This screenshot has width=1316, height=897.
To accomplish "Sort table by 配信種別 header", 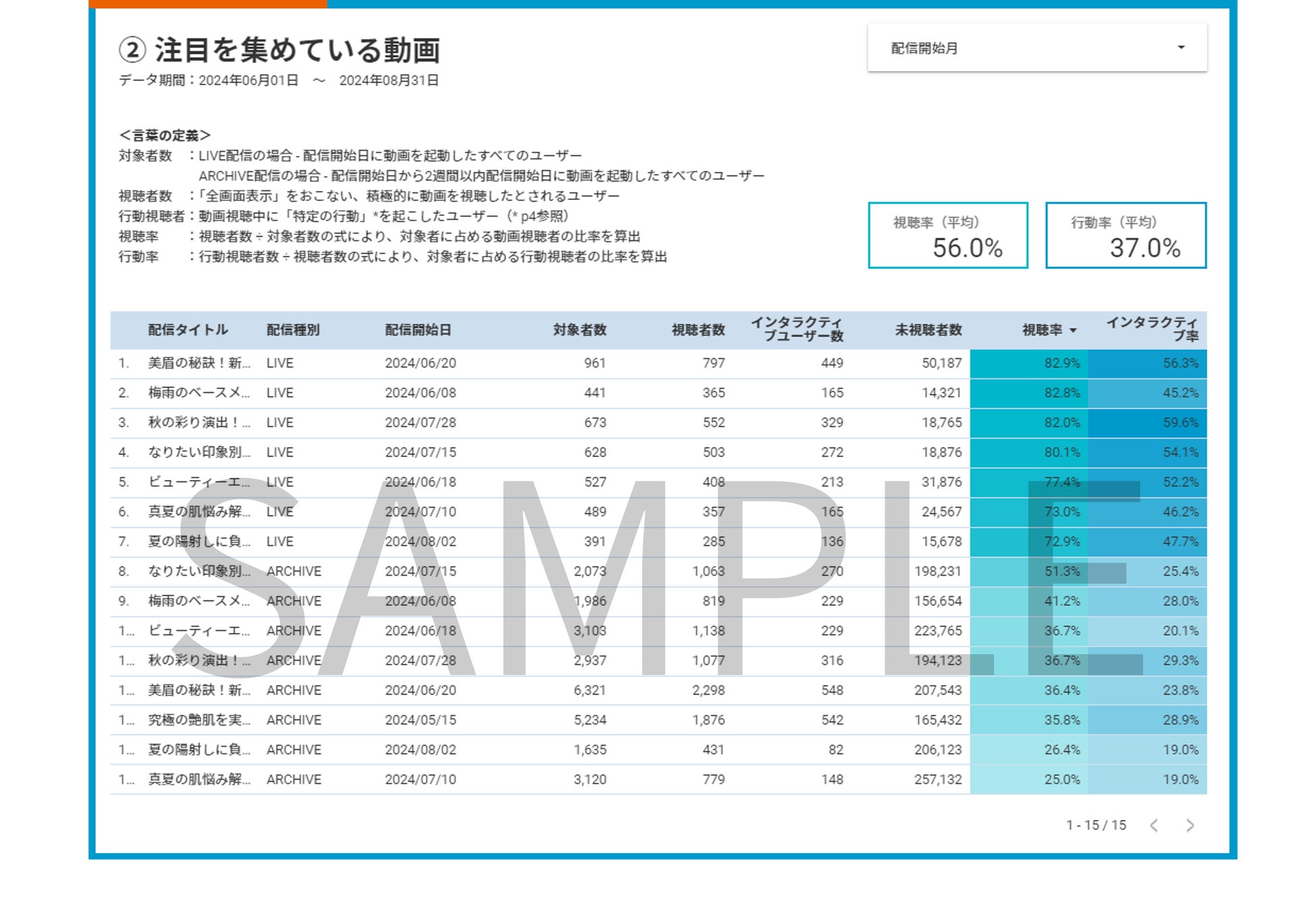I will [293, 330].
